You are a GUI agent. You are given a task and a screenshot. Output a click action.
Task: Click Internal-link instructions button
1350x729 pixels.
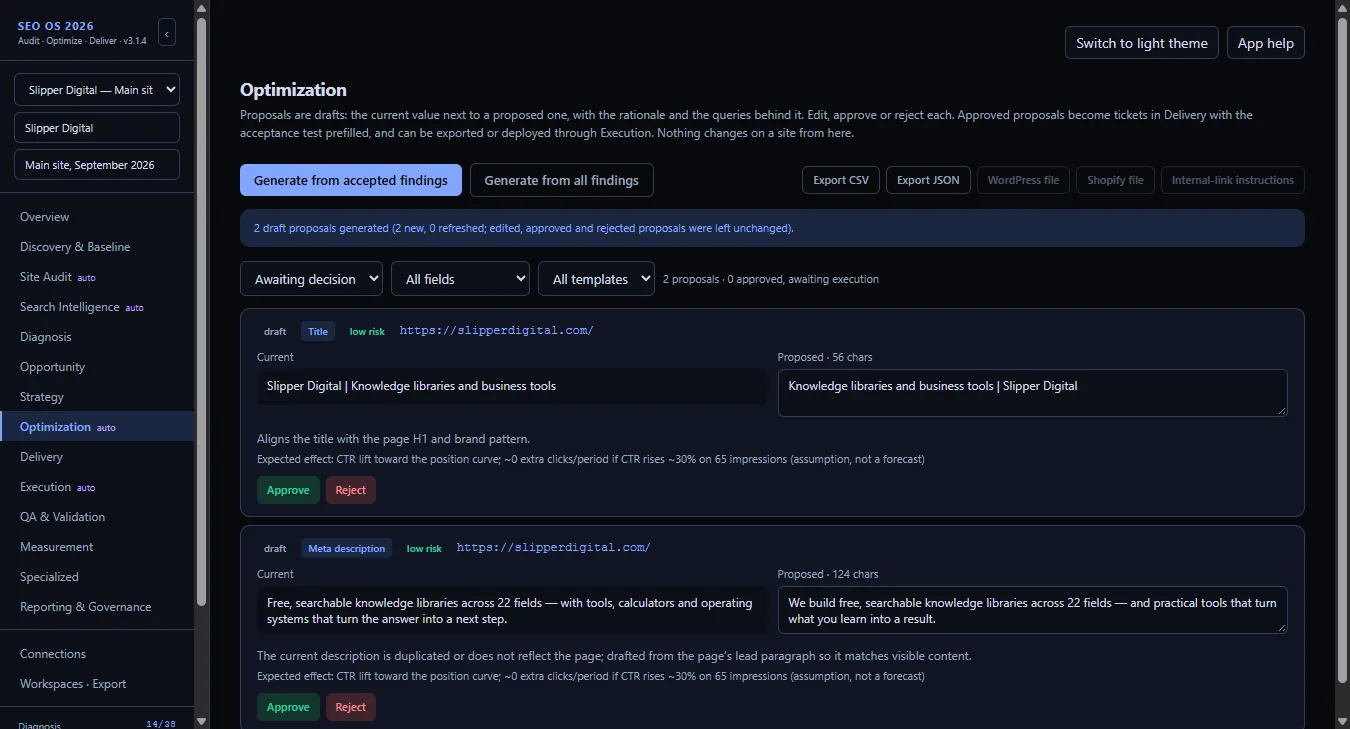coord(1233,180)
